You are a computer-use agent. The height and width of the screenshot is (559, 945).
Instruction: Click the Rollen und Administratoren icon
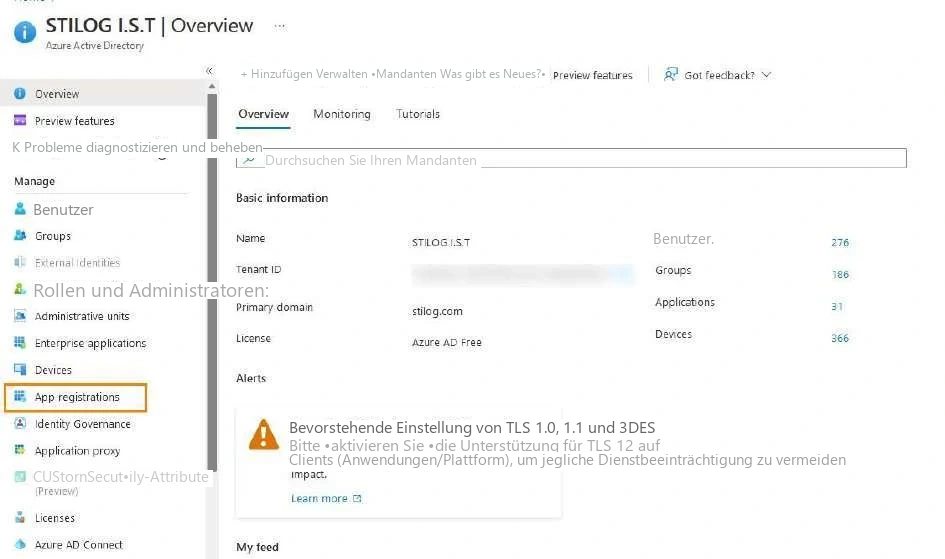click(x=20, y=289)
